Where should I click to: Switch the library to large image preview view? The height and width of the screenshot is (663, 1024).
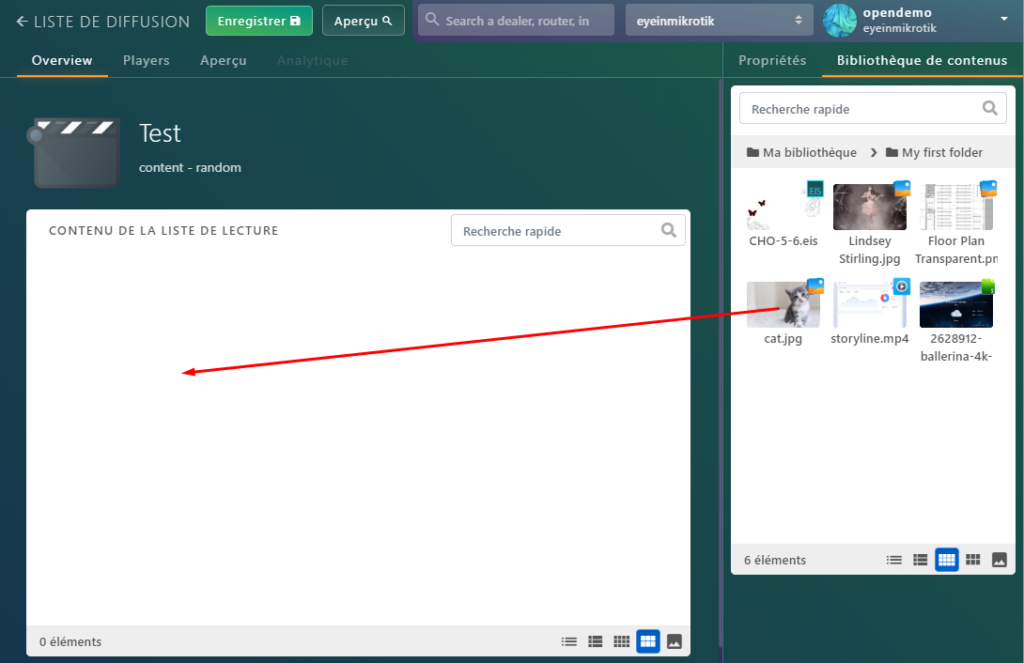coord(999,560)
